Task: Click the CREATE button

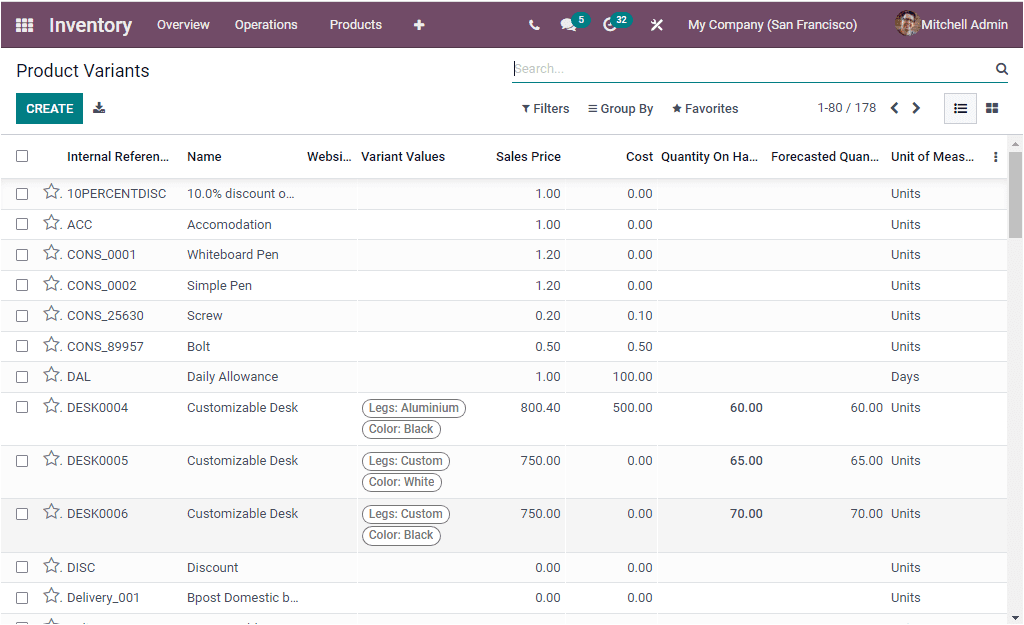Action: pos(49,107)
